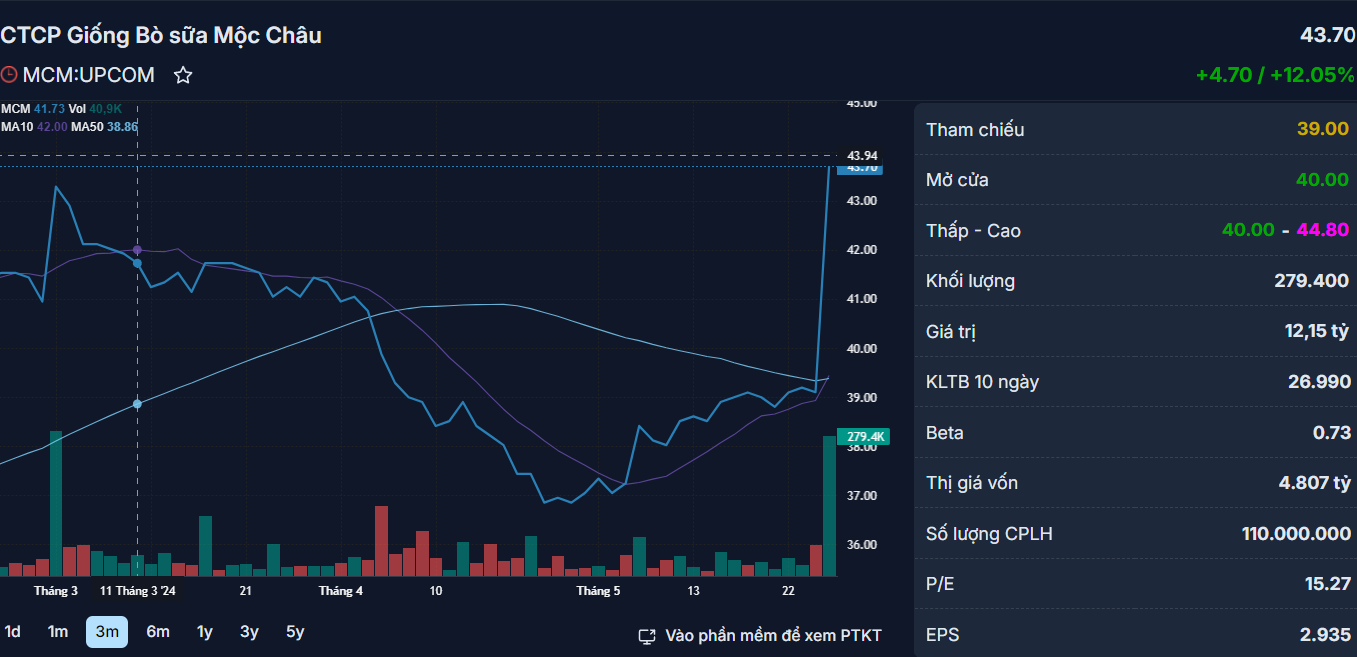Switch chart range to 1d
1357x657 pixels.
13,632
